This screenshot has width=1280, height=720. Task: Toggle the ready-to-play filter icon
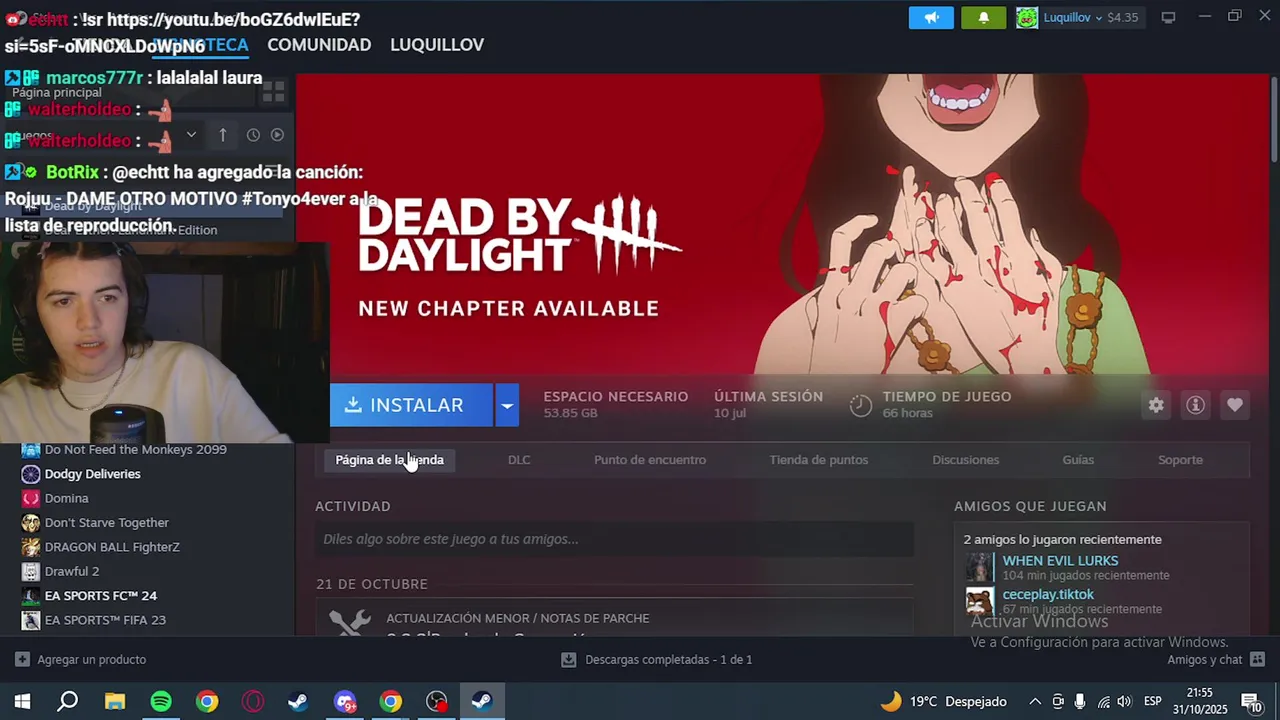coord(277,135)
